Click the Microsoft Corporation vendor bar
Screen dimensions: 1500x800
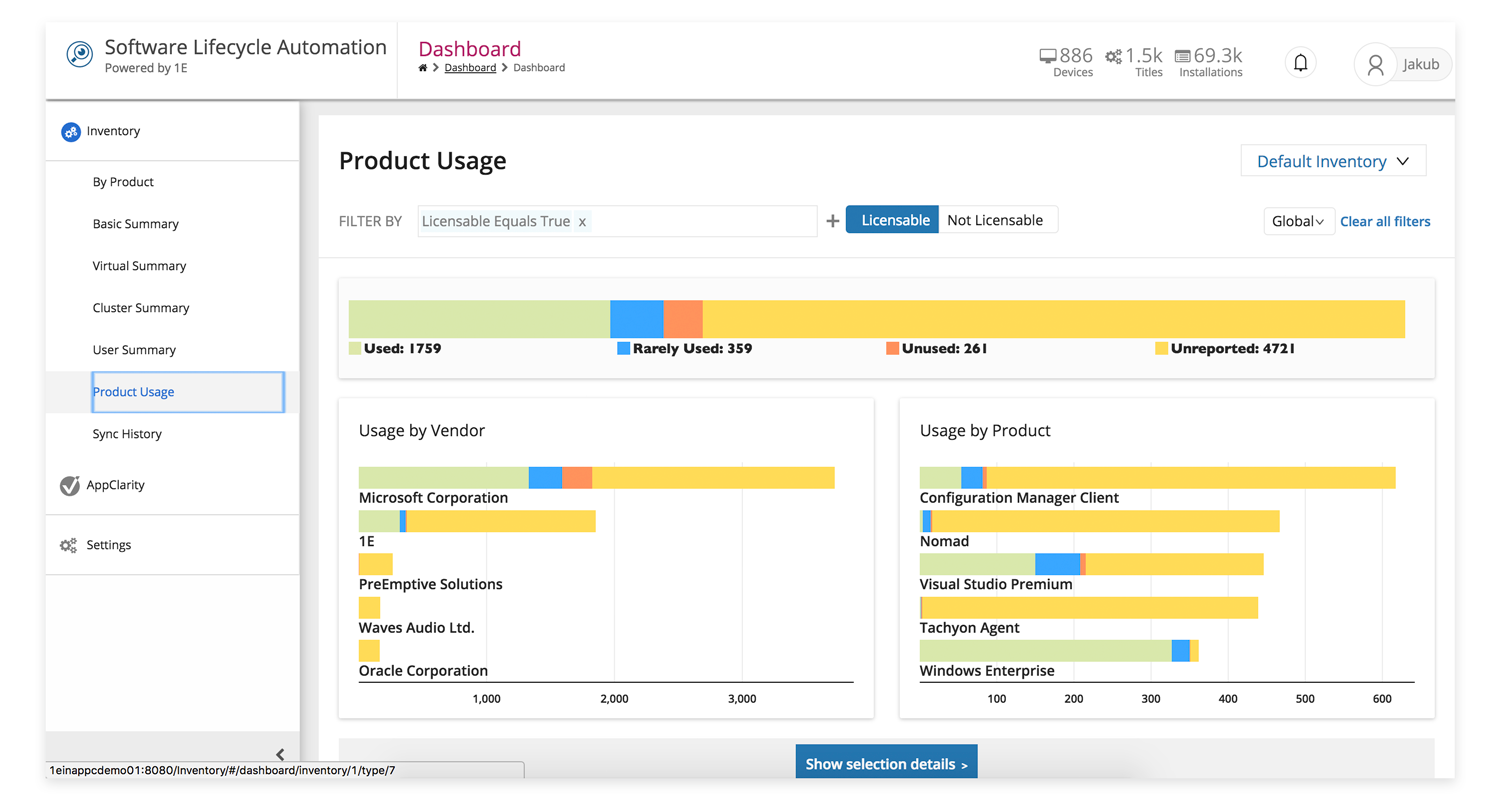(x=597, y=478)
